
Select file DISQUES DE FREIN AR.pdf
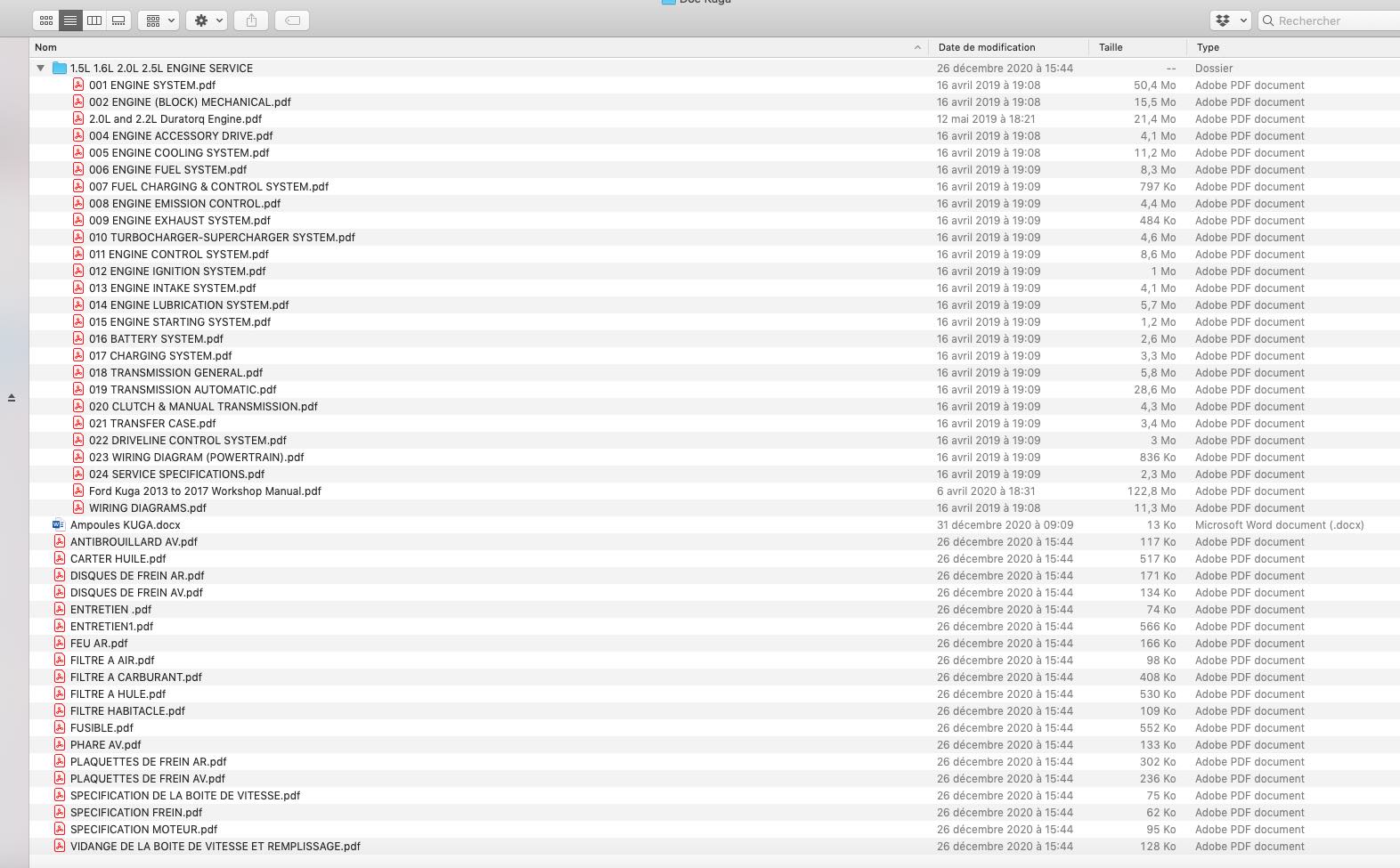tap(137, 575)
